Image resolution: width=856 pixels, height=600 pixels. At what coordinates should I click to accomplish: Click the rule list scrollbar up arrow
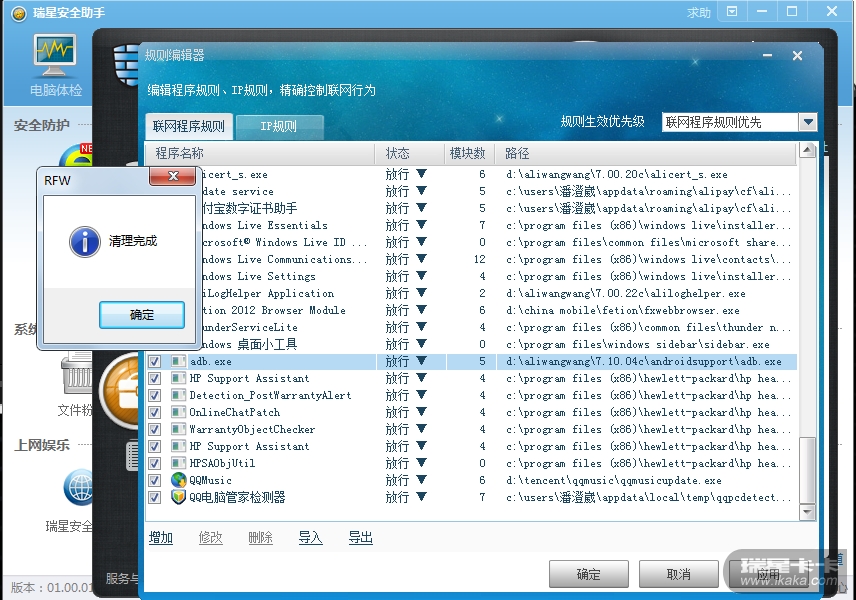point(807,150)
